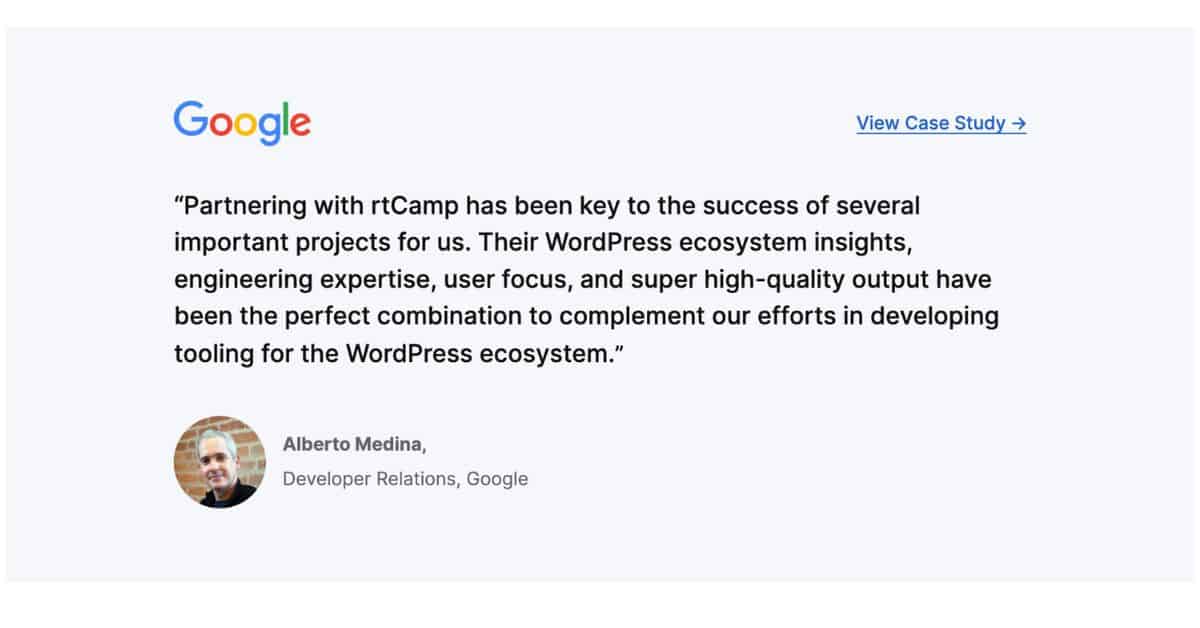Screen dimensions: 1200x628
Task: Click Alberto Medina's profile photo
Action: click(x=220, y=462)
